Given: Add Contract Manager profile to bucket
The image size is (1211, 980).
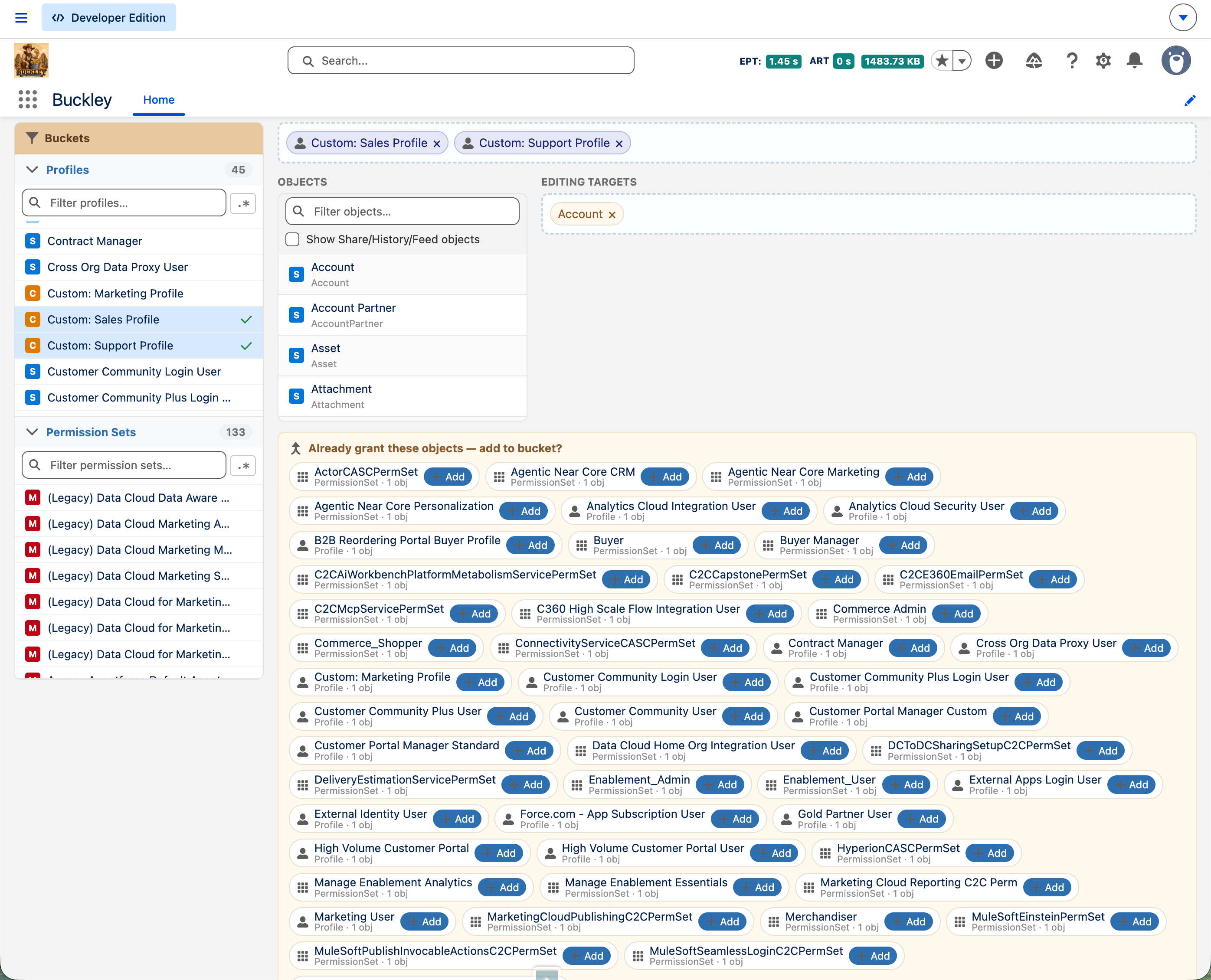Looking at the screenshot, I should (x=912, y=648).
